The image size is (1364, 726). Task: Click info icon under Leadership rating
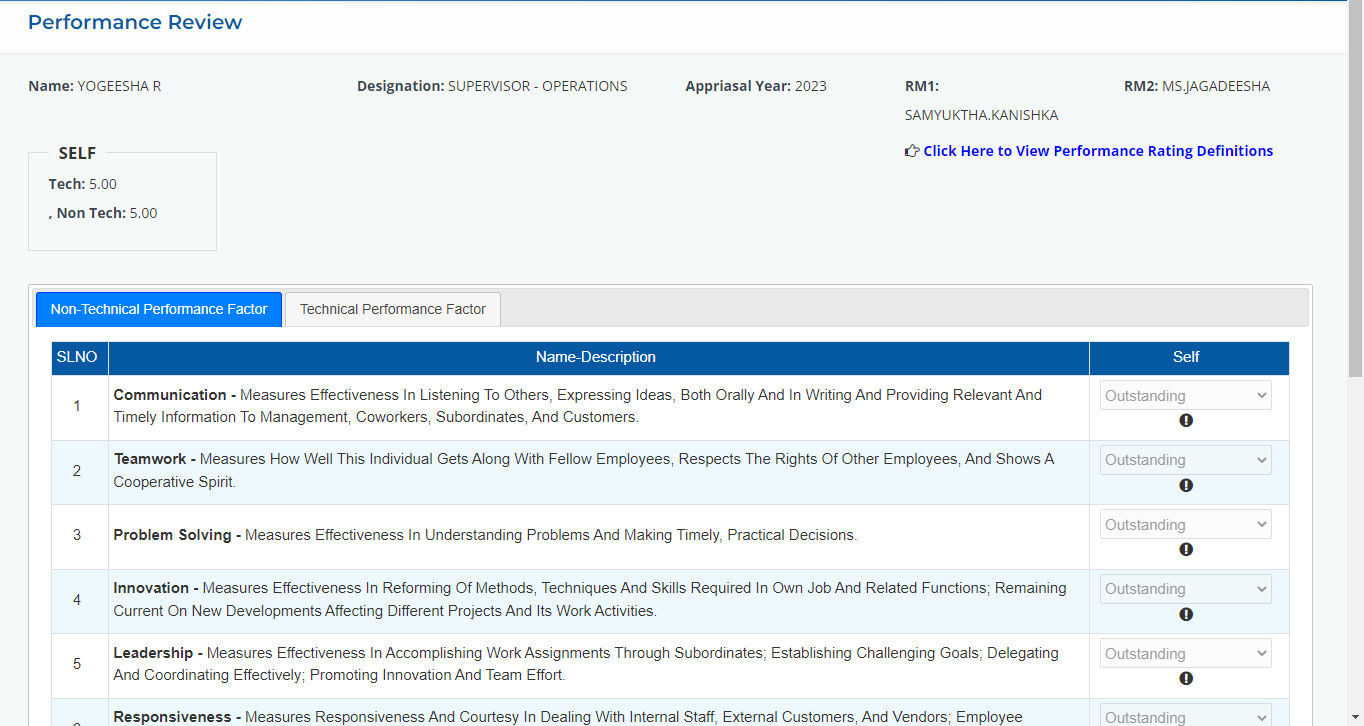tap(1186, 678)
